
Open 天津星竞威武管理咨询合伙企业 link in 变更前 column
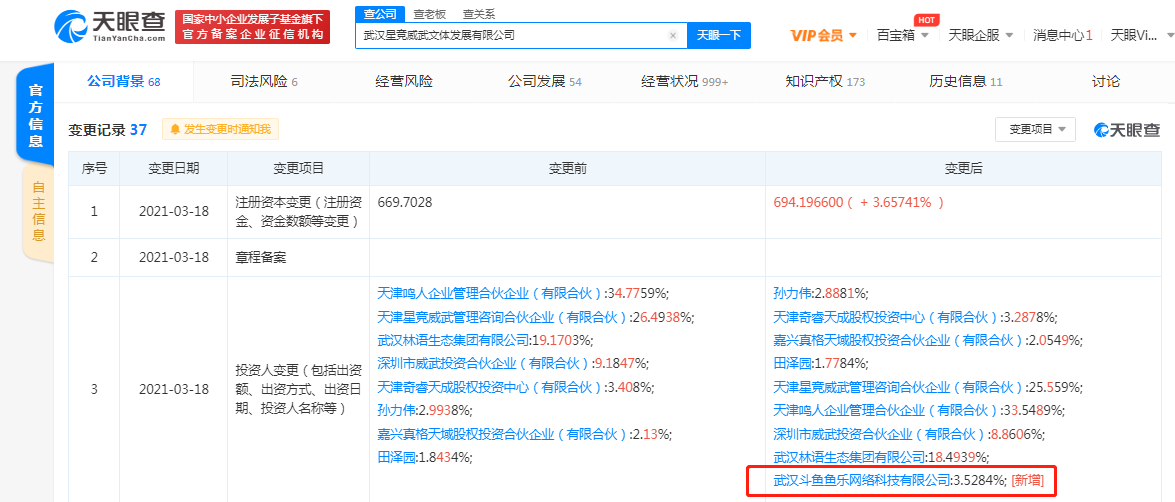click(x=504, y=317)
